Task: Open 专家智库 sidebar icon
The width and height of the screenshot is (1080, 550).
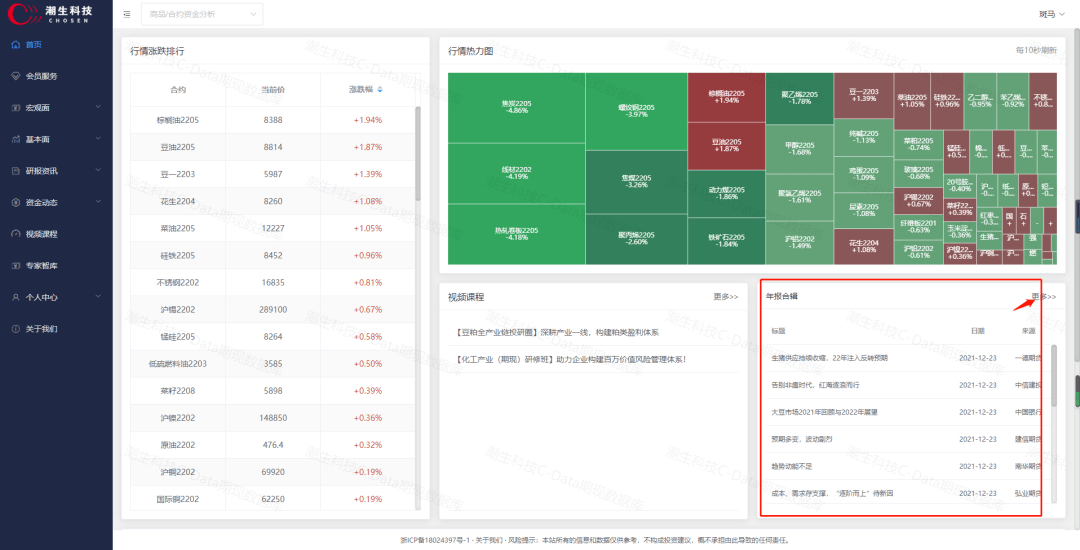Action: tap(16, 266)
